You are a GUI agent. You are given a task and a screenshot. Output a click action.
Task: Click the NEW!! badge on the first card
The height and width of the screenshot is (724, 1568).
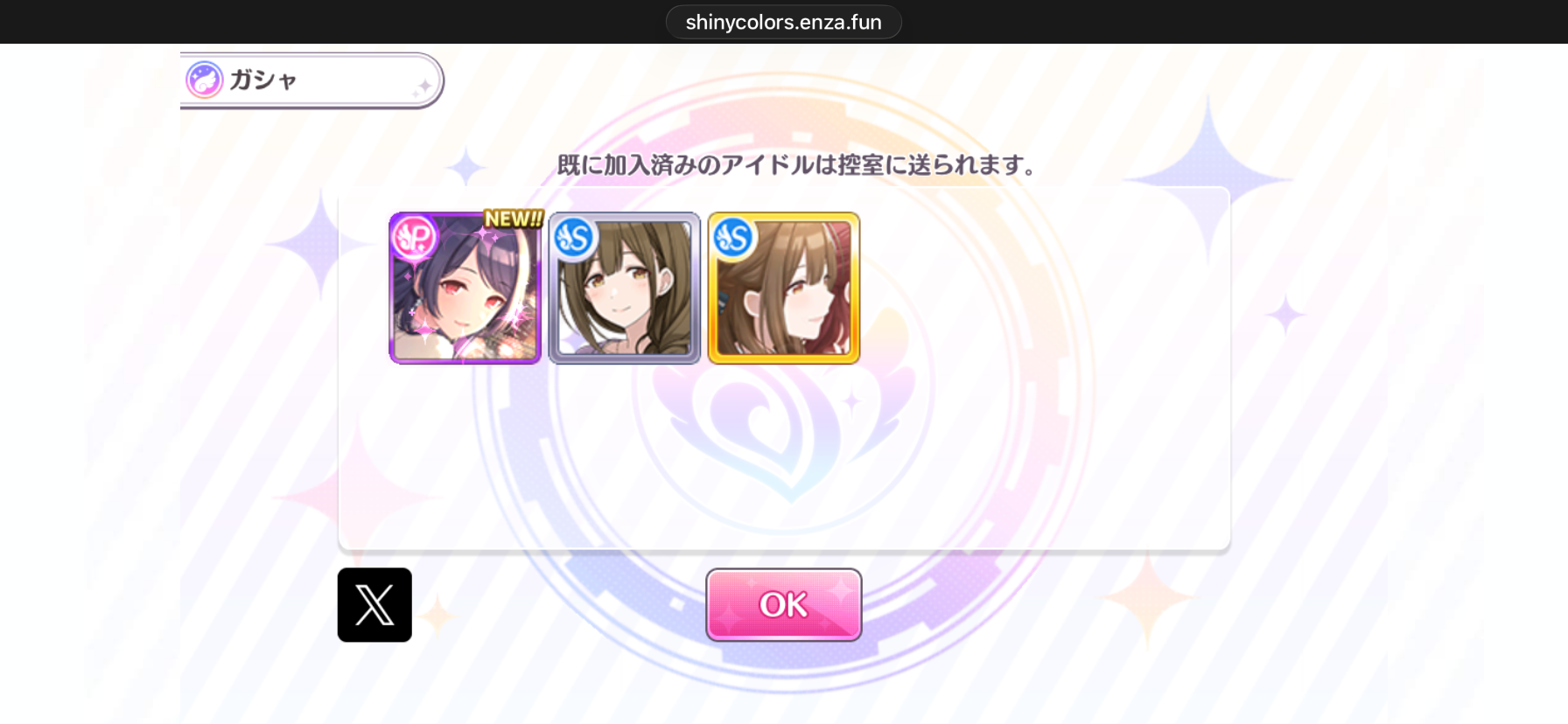[x=514, y=219]
